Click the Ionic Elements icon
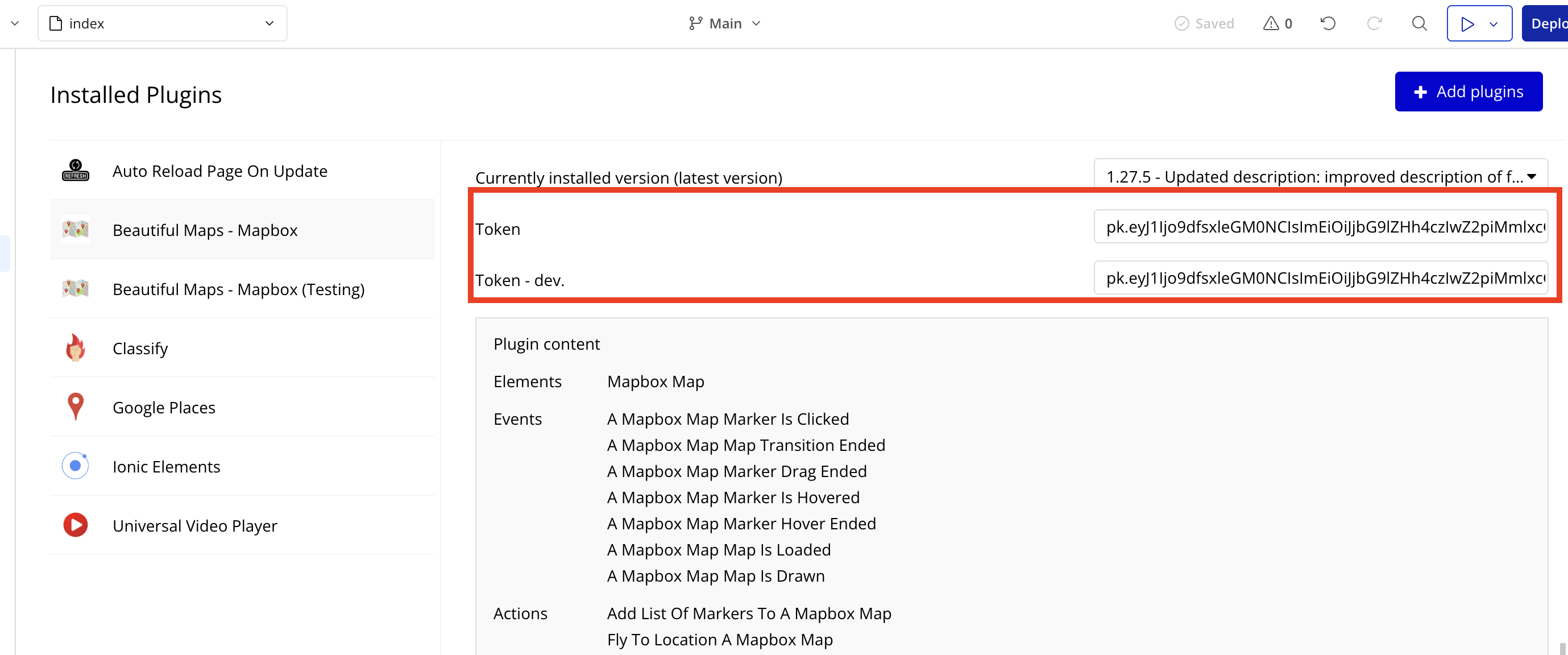 tap(76, 466)
